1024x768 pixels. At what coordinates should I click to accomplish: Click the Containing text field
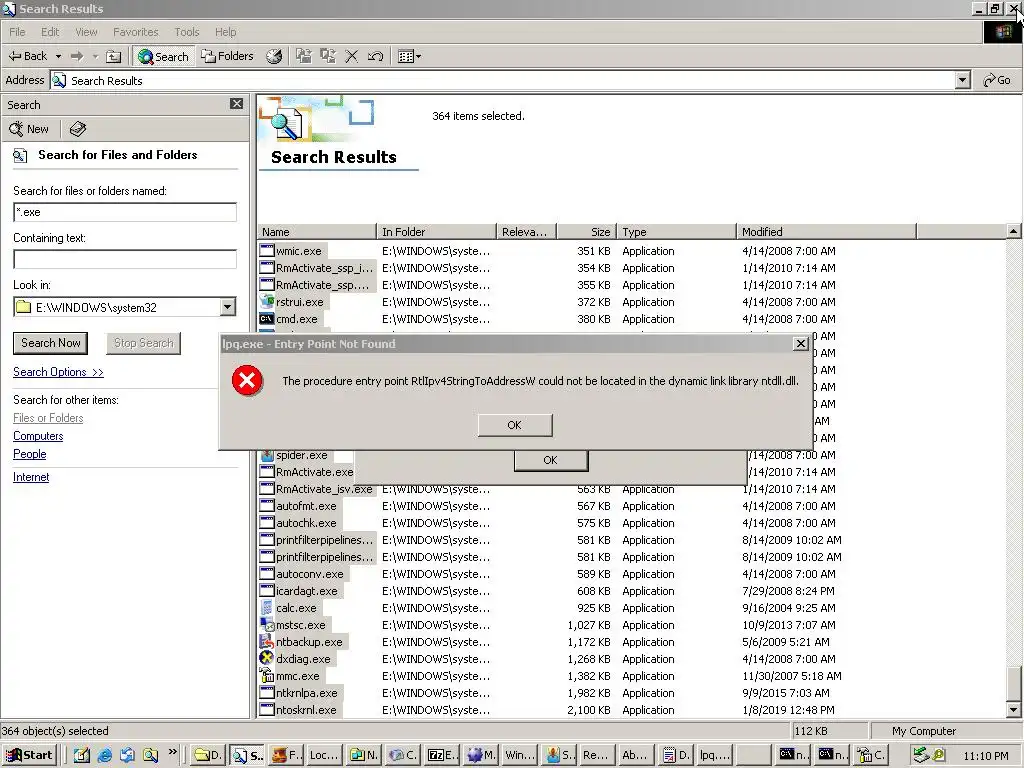(x=125, y=259)
